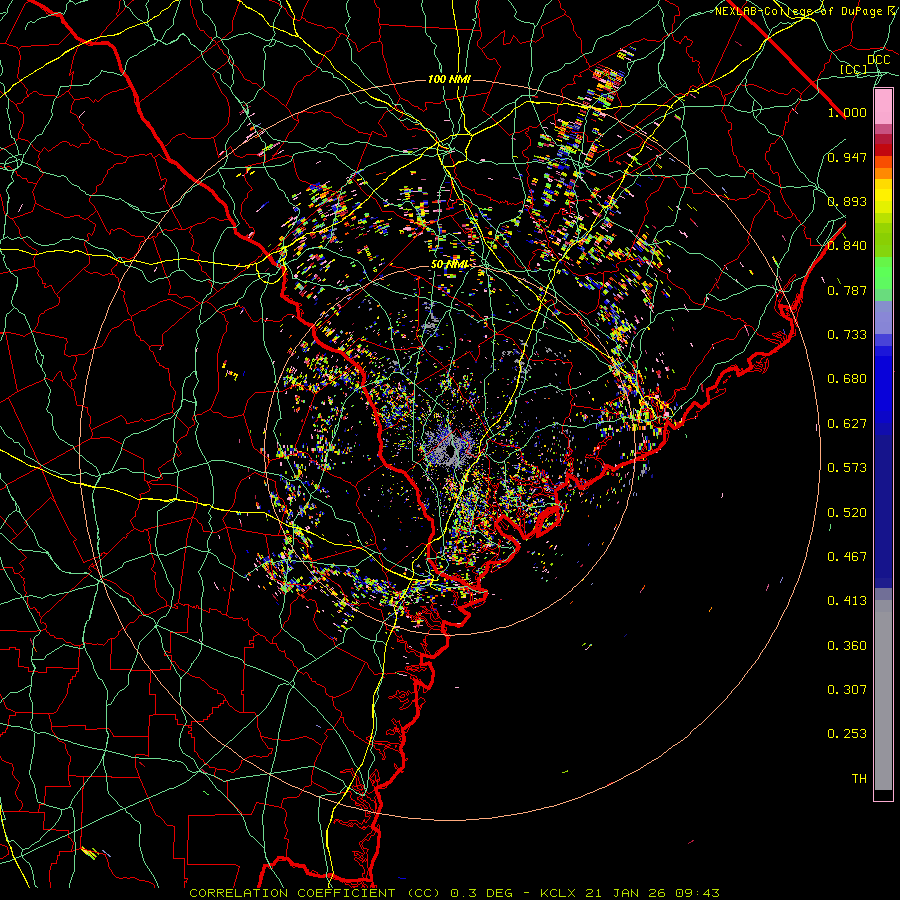This screenshot has width=900, height=900.
Task: Click the Correlation Coefficient caption at bottom
Action: point(454,893)
